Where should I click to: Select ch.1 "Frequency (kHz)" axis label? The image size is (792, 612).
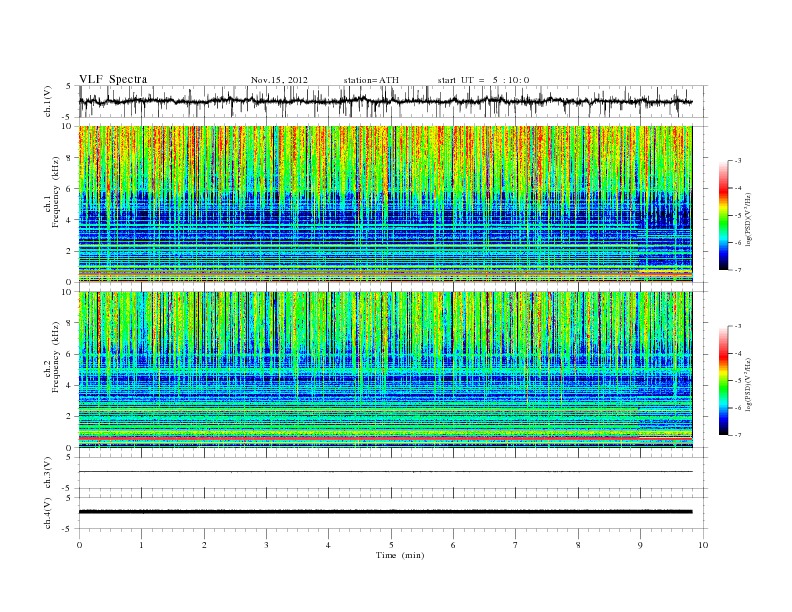(56, 192)
